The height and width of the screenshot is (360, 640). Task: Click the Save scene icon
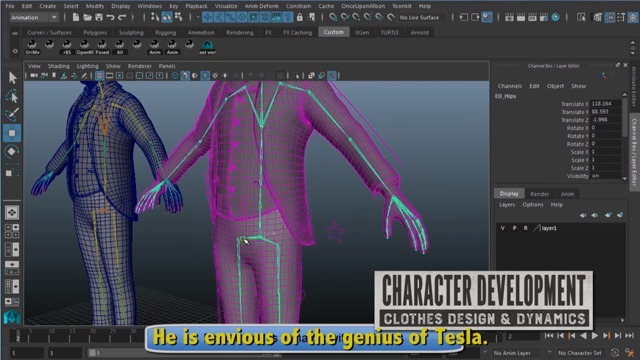pos(99,17)
